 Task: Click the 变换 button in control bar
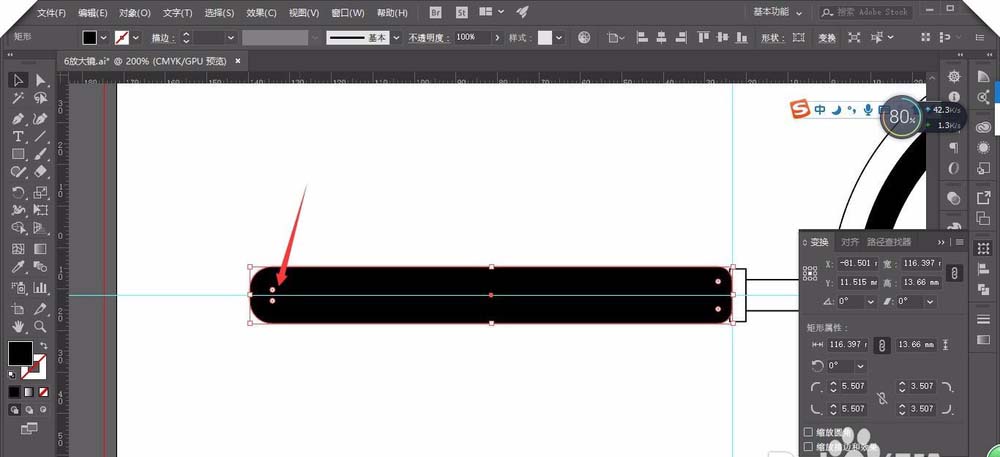827,38
